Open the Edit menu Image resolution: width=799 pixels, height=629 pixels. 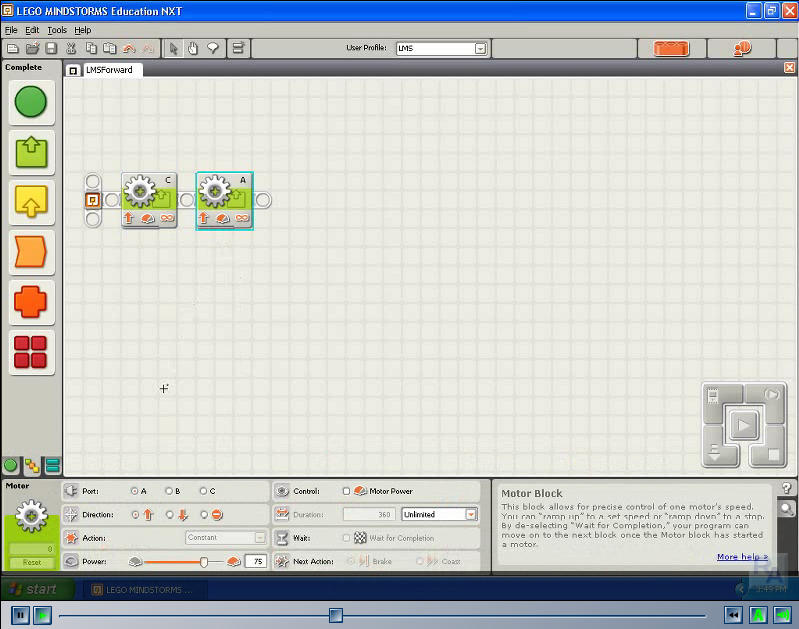(x=32, y=30)
